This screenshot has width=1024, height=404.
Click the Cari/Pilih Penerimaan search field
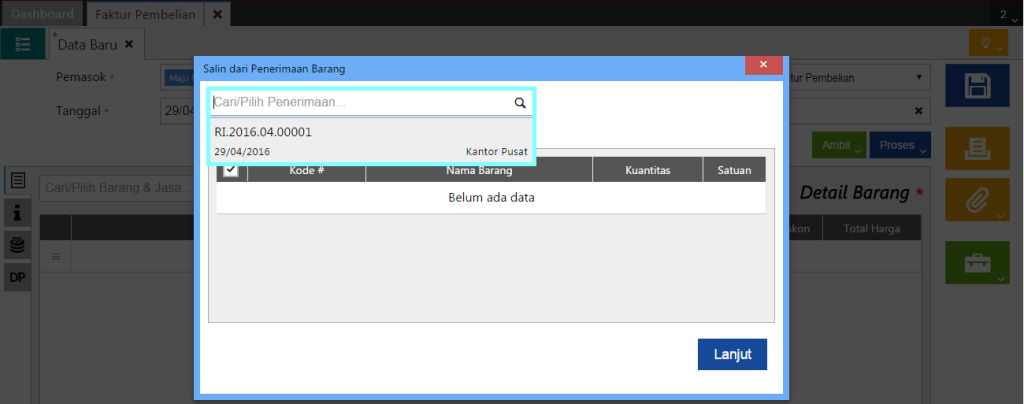(360, 102)
